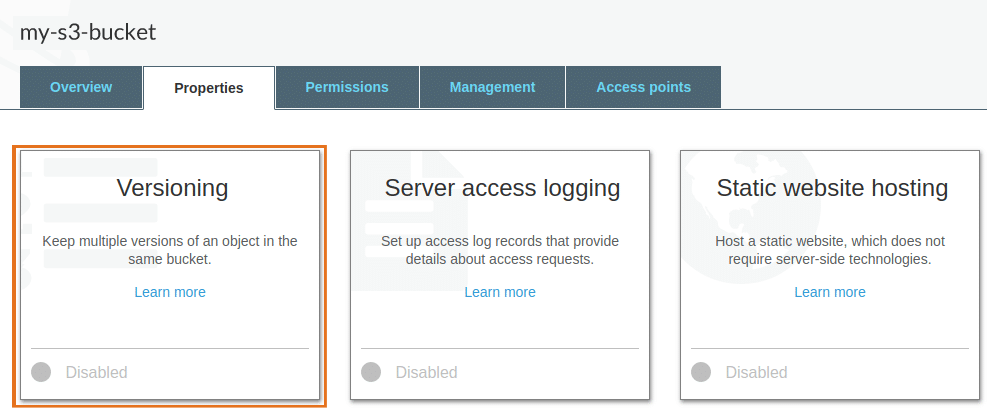Open the Access points tab
The height and width of the screenshot is (417, 987).
(x=643, y=87)
